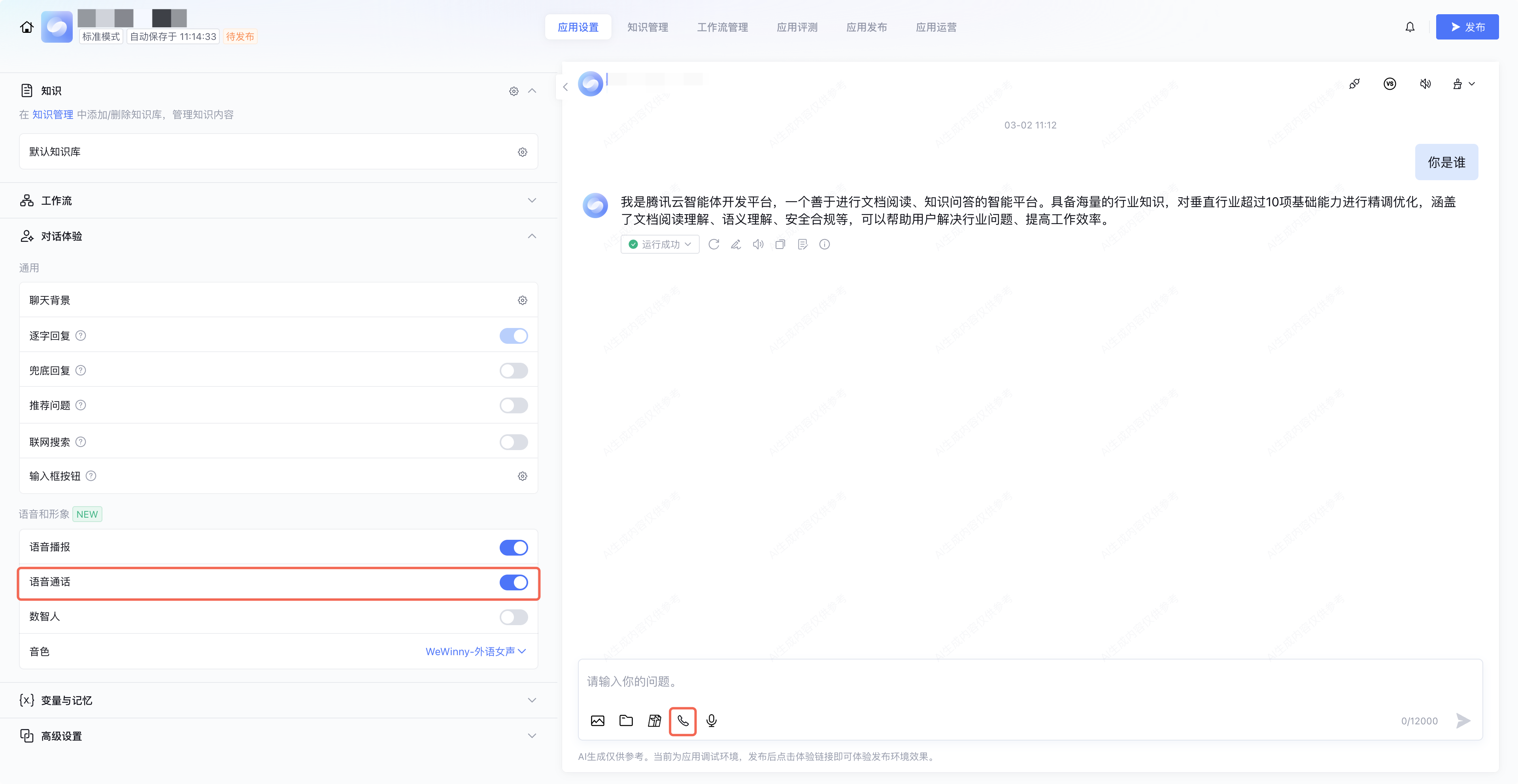Click the mute speaker icon in chat header
The image size is (1518, 784).
[1425, 84]
